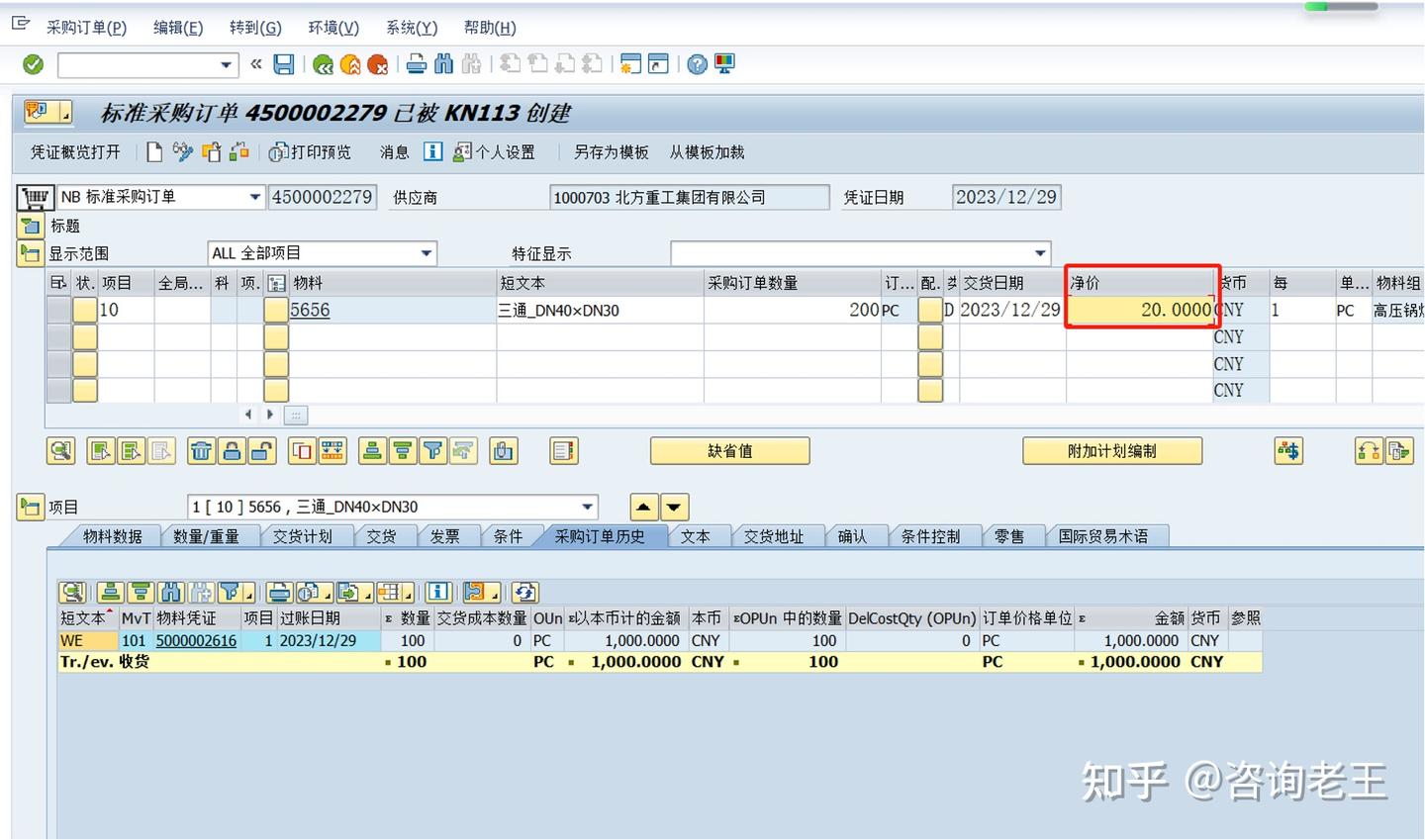Click the 缺省值 button
Viewport: 1425px width, 840px height.
tap(729, 451)
